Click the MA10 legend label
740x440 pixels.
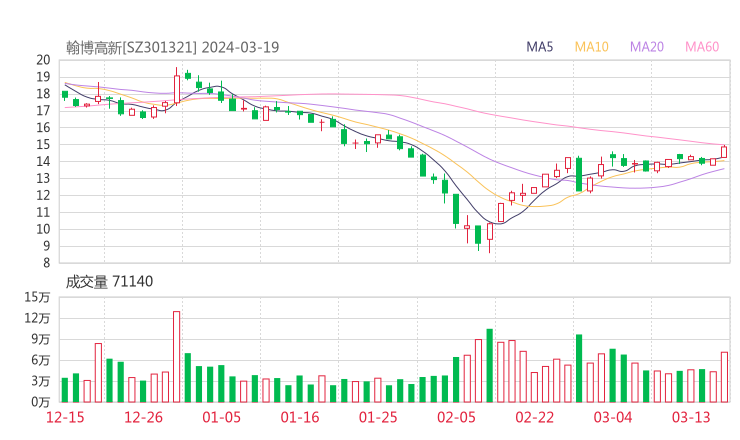tap(591, 47)
